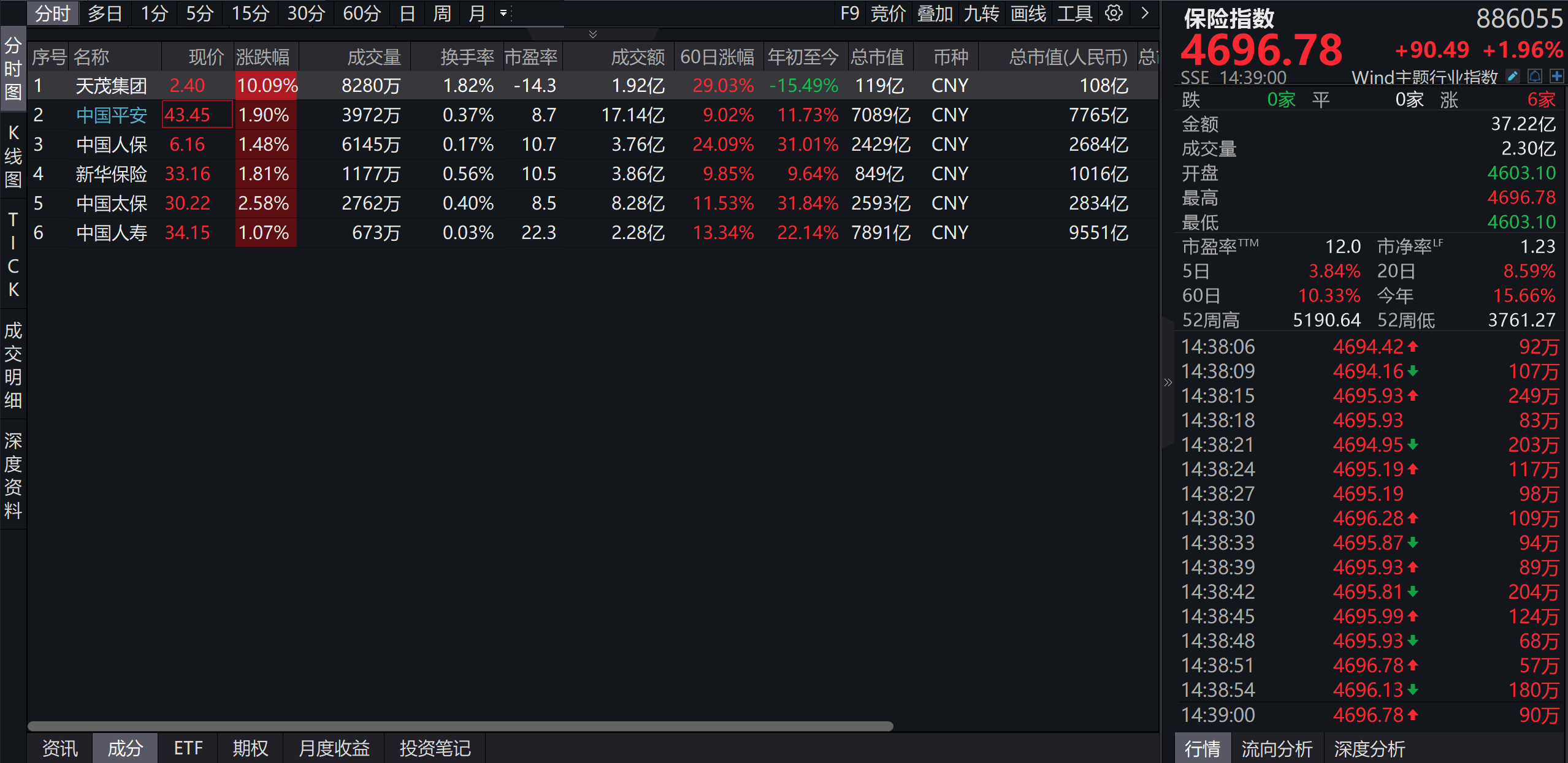Image resolution: width=1568 pixels, height=763 pixels.
Task: Switch to the 投资笔记 bottom tab
Action: tap(435, 748)
